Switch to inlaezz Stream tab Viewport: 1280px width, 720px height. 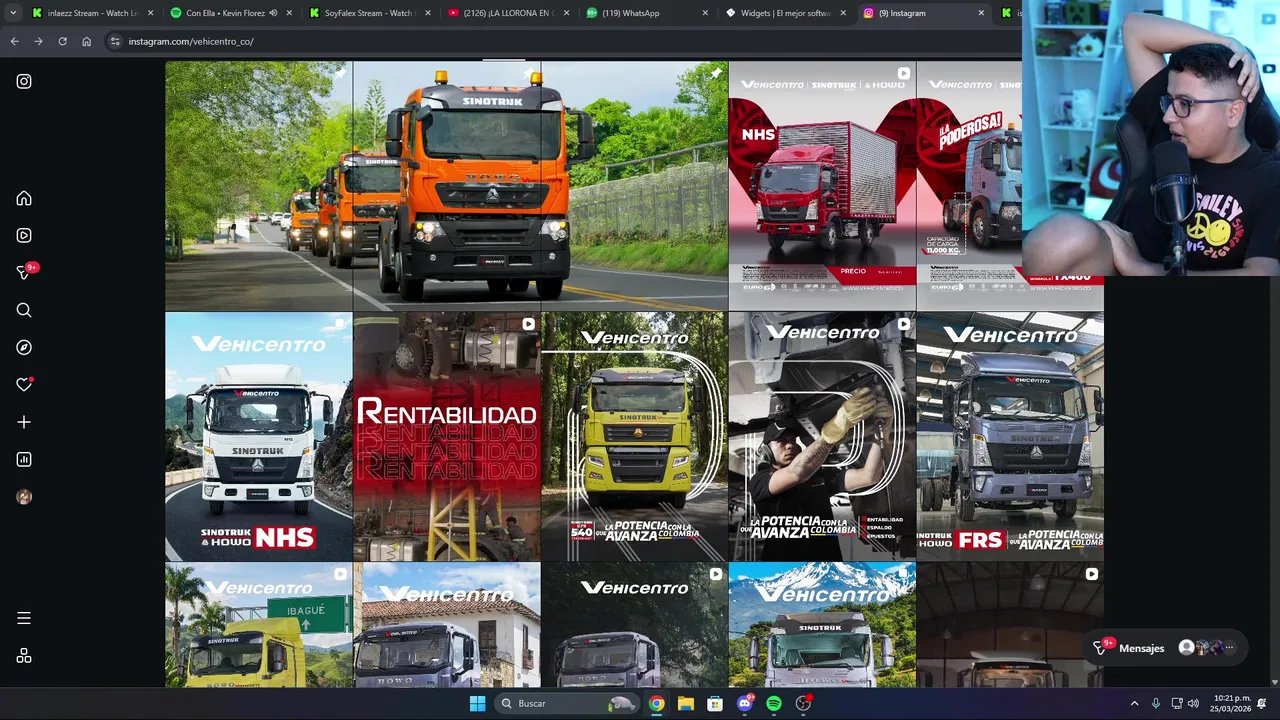click(x=92, y=13)
